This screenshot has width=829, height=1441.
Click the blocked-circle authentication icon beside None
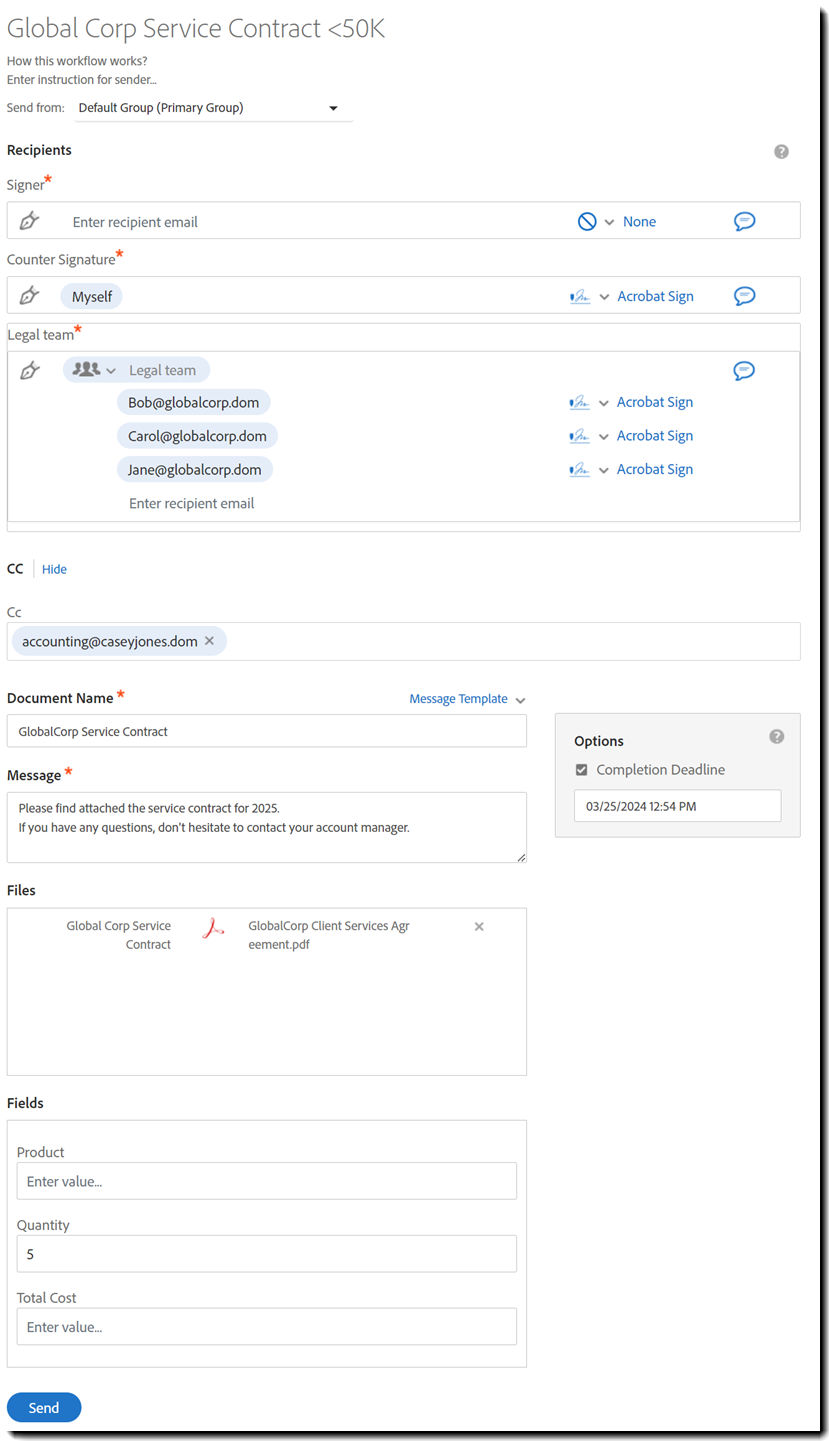pos(589,221)
